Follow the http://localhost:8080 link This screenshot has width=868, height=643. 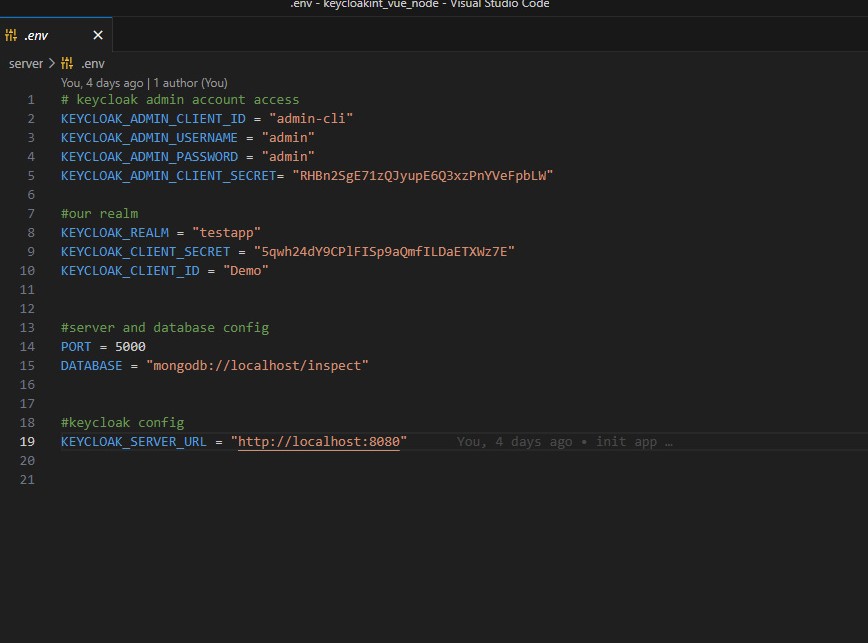[x=319, y=442]
